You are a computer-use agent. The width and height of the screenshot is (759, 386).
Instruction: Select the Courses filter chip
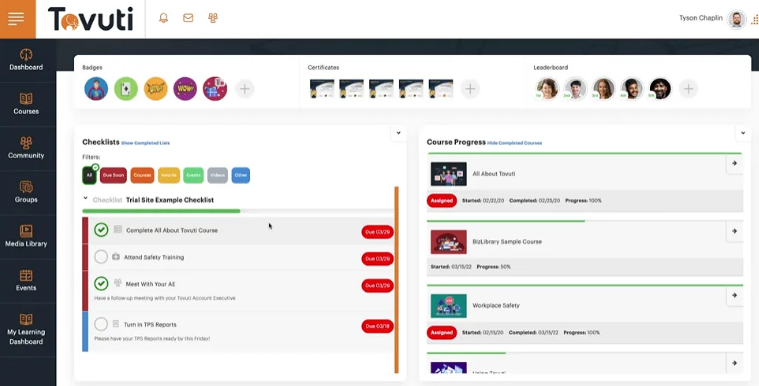(142, 175)
